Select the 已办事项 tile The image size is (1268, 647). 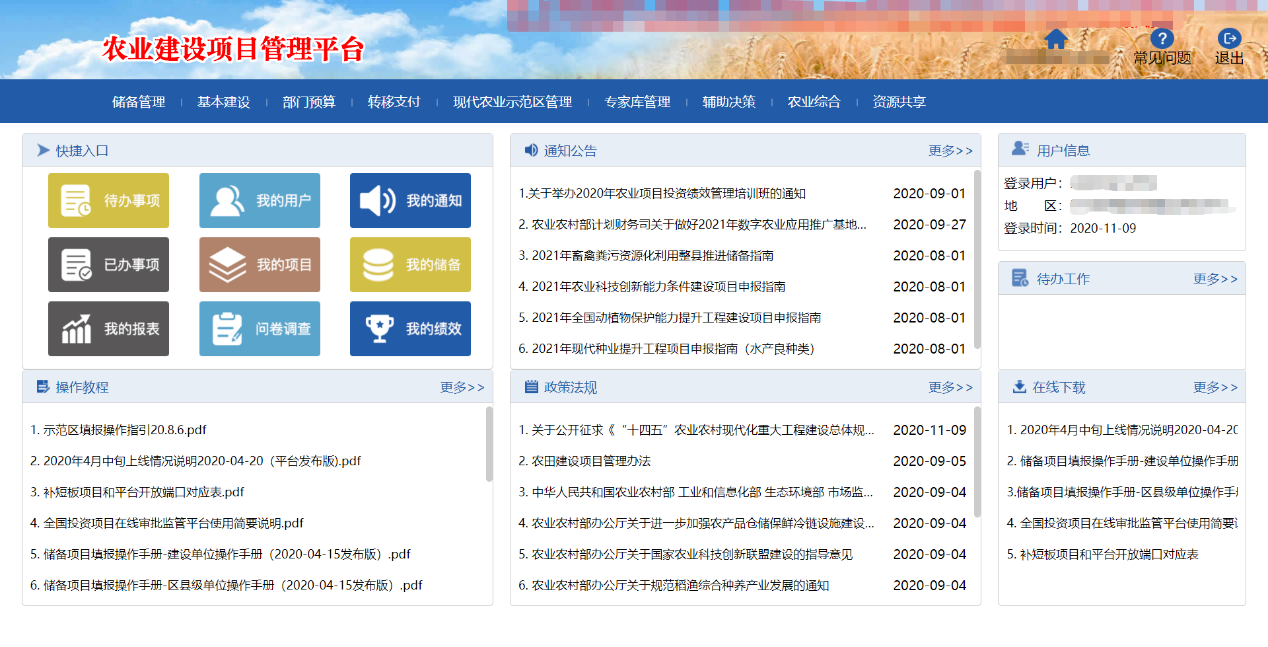click(x=108, y=265)
